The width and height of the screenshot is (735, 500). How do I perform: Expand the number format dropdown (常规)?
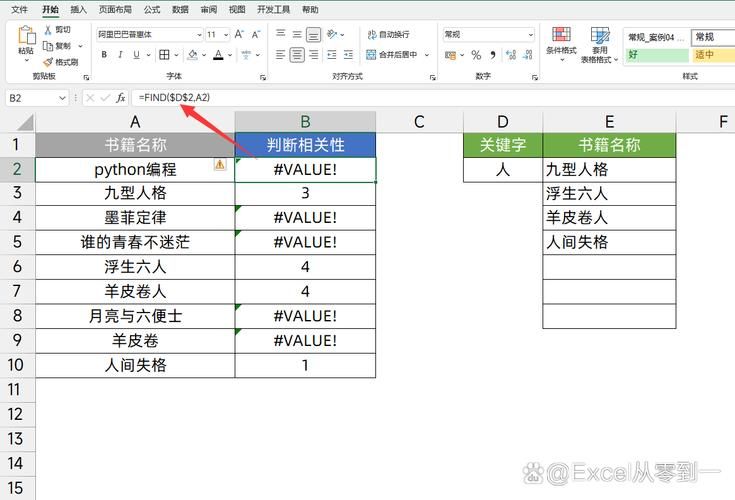529,34
